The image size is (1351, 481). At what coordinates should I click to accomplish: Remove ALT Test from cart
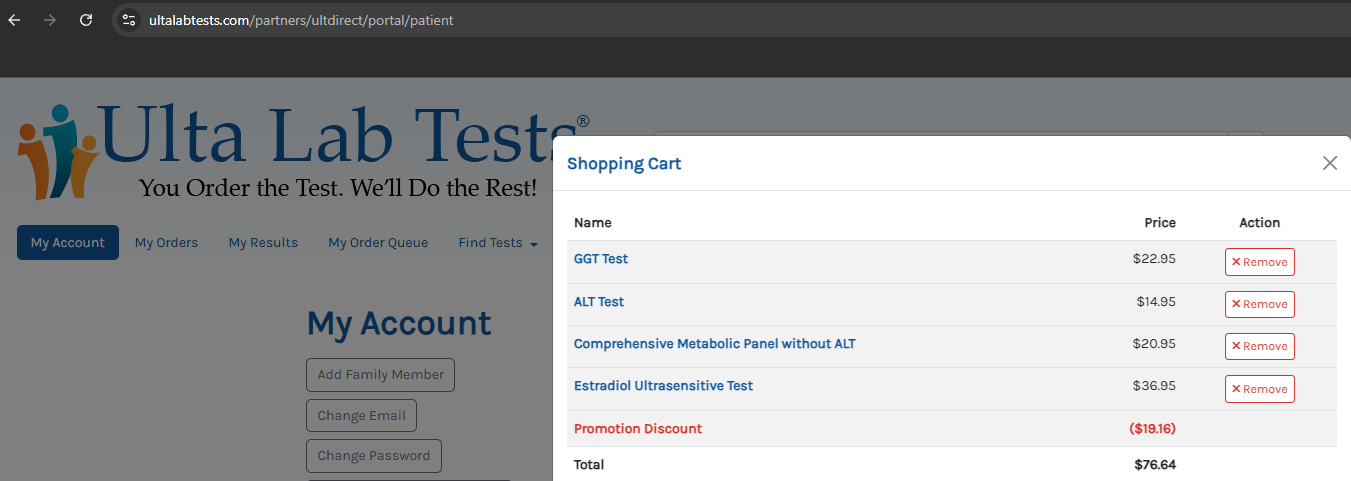click(x=1259, y=304)
